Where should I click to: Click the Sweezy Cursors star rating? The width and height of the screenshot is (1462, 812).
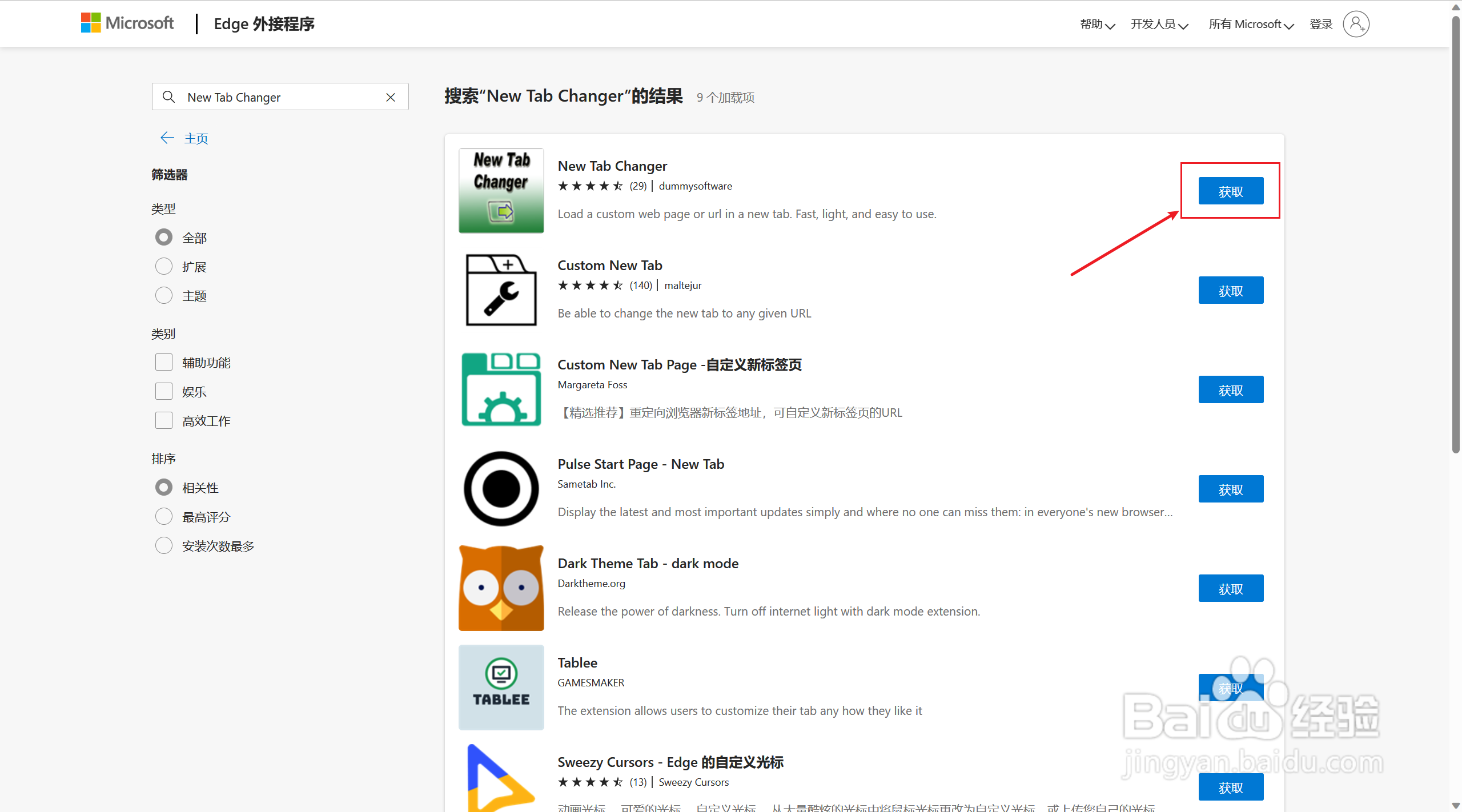point(591,782)
